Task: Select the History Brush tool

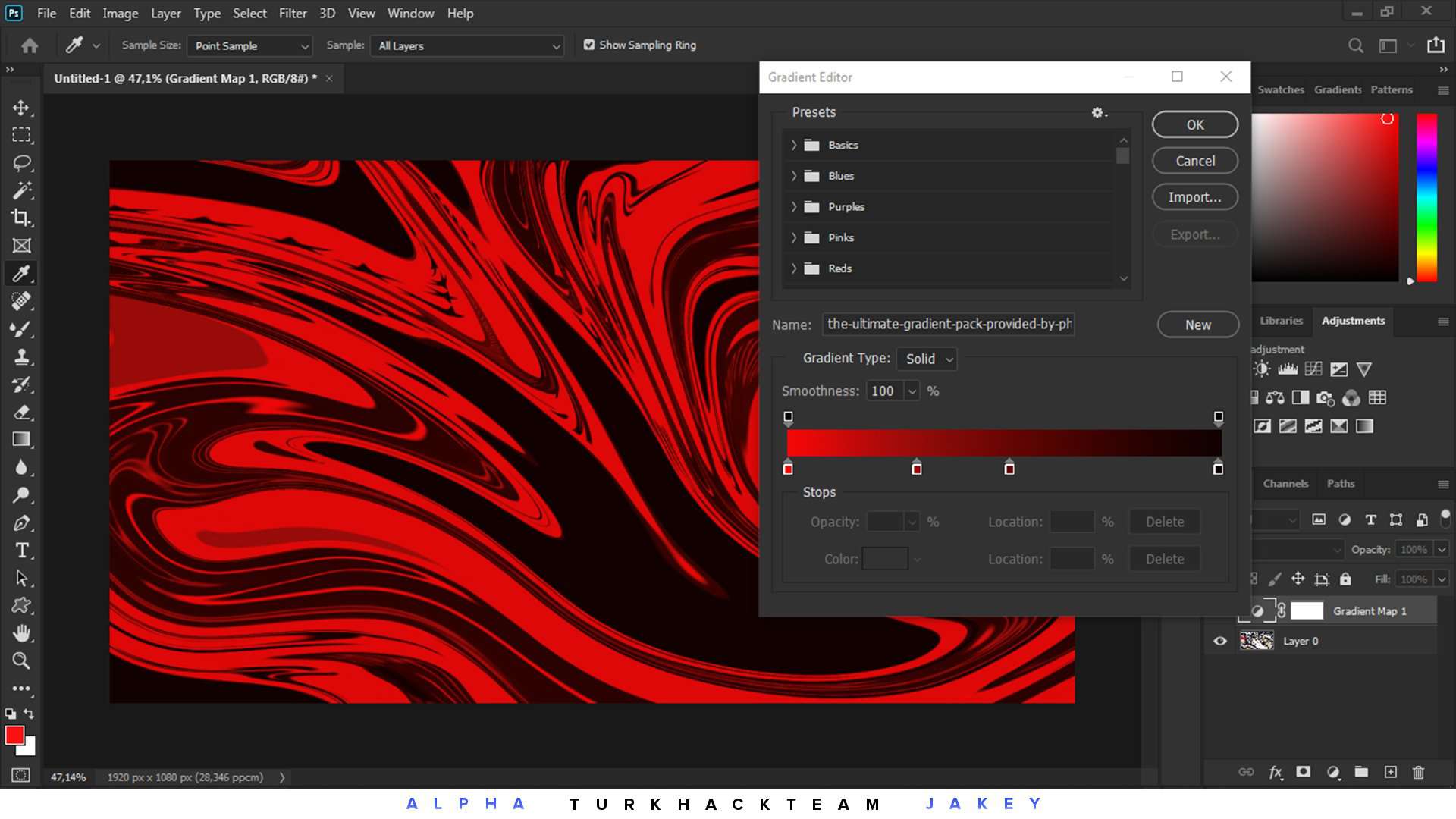Action: point(21,384)
